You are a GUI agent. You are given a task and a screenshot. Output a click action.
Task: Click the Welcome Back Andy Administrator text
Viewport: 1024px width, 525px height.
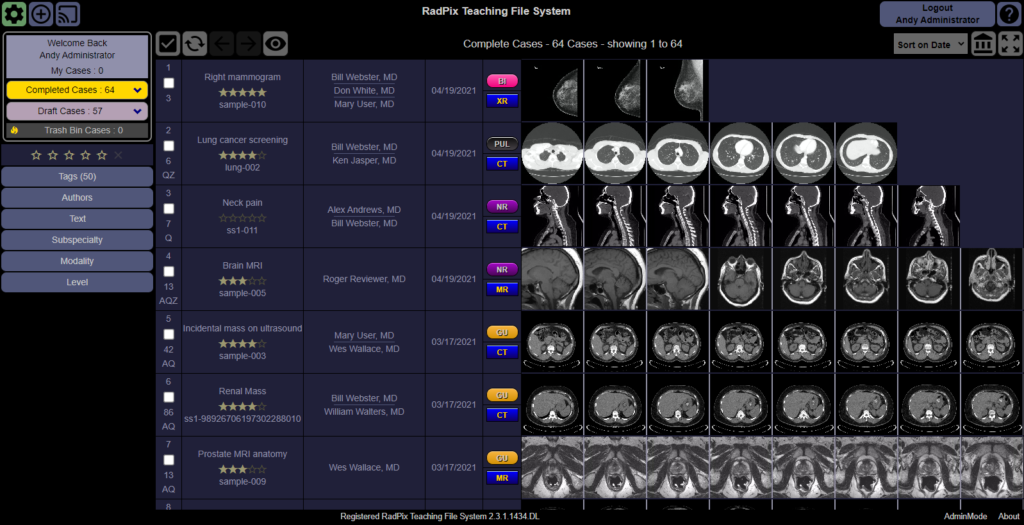(x=77, y=49)
